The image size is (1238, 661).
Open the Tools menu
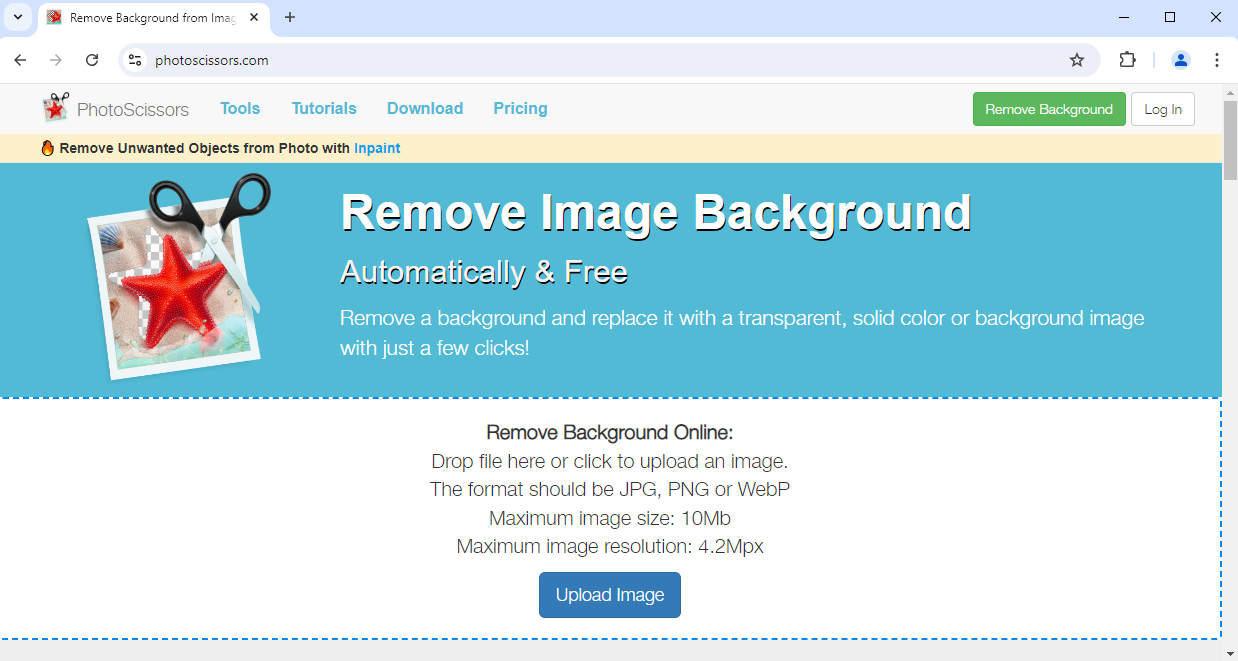pyautogui.click(x=240, y=108)
